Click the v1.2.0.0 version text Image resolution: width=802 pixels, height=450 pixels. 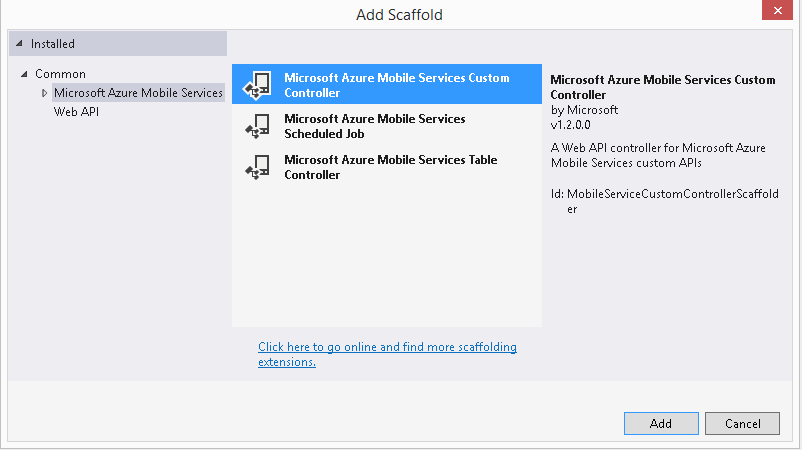[570, 125]
